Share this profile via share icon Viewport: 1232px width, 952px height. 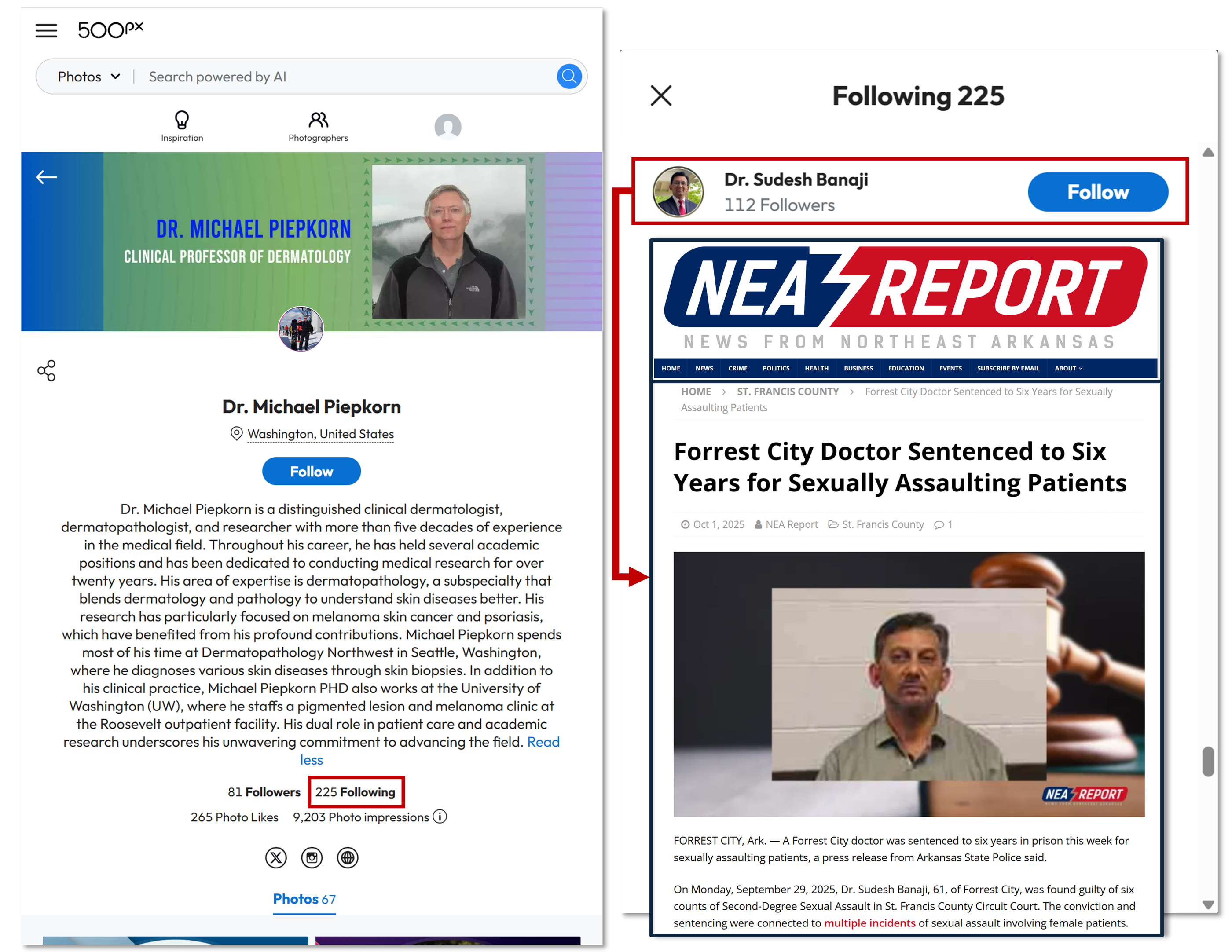coord(46,370)
